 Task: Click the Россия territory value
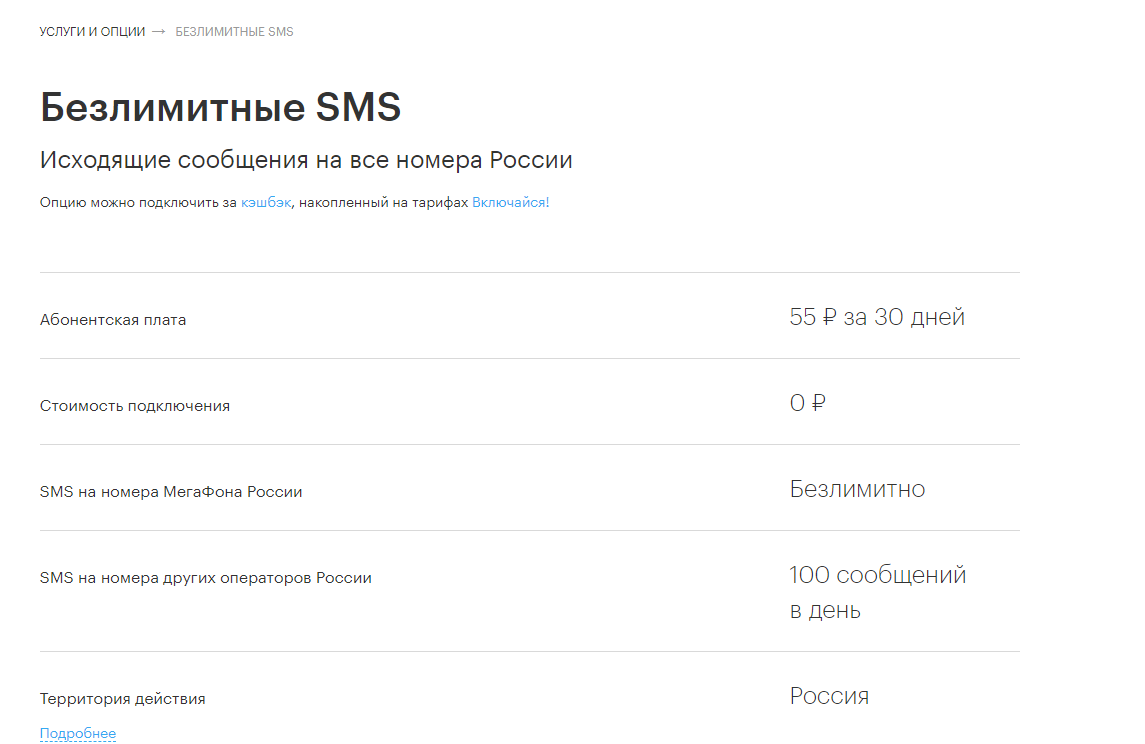pos(830,696)
